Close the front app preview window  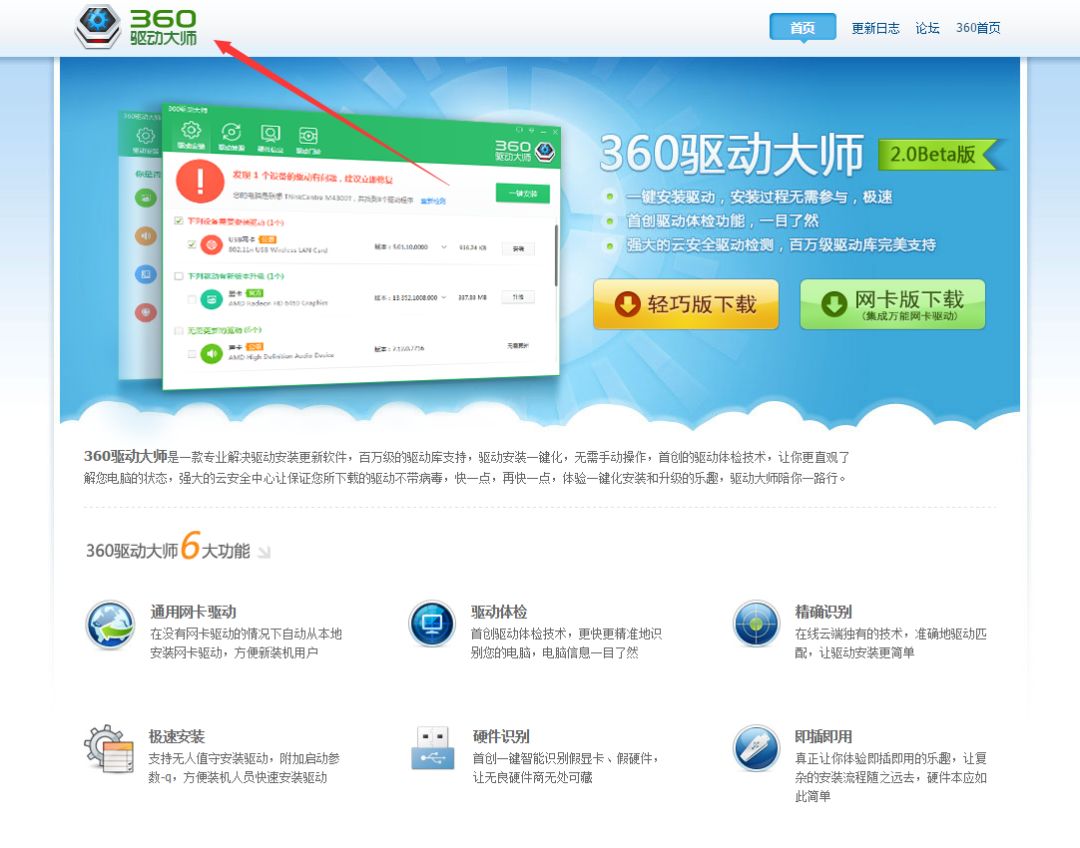pyautogui.click(x=555, y=131)
